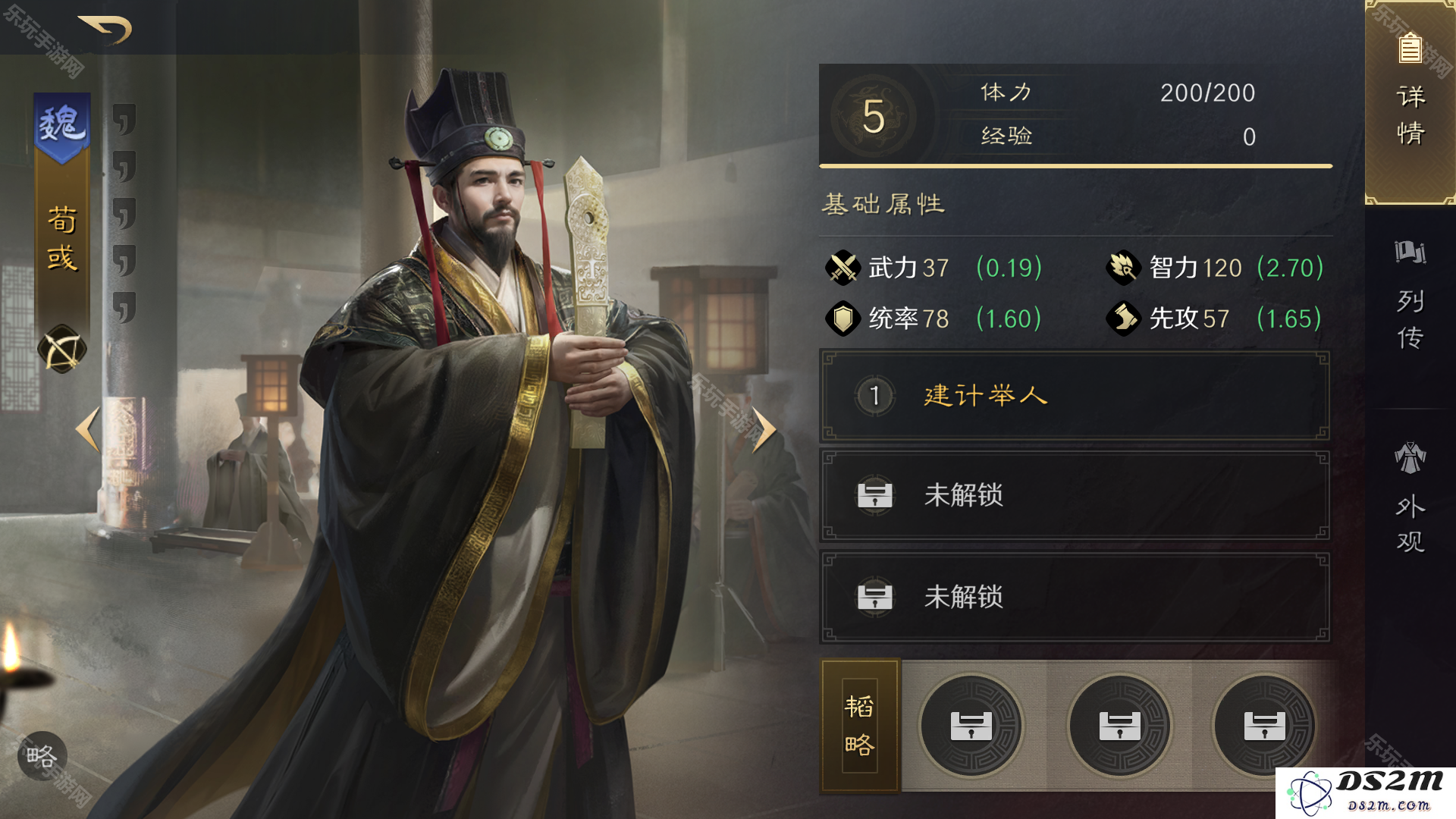The image size is (1456, 819).
Task: Tap the second 未解锁 locked skill slot
Action: (x=1075, y=597)
